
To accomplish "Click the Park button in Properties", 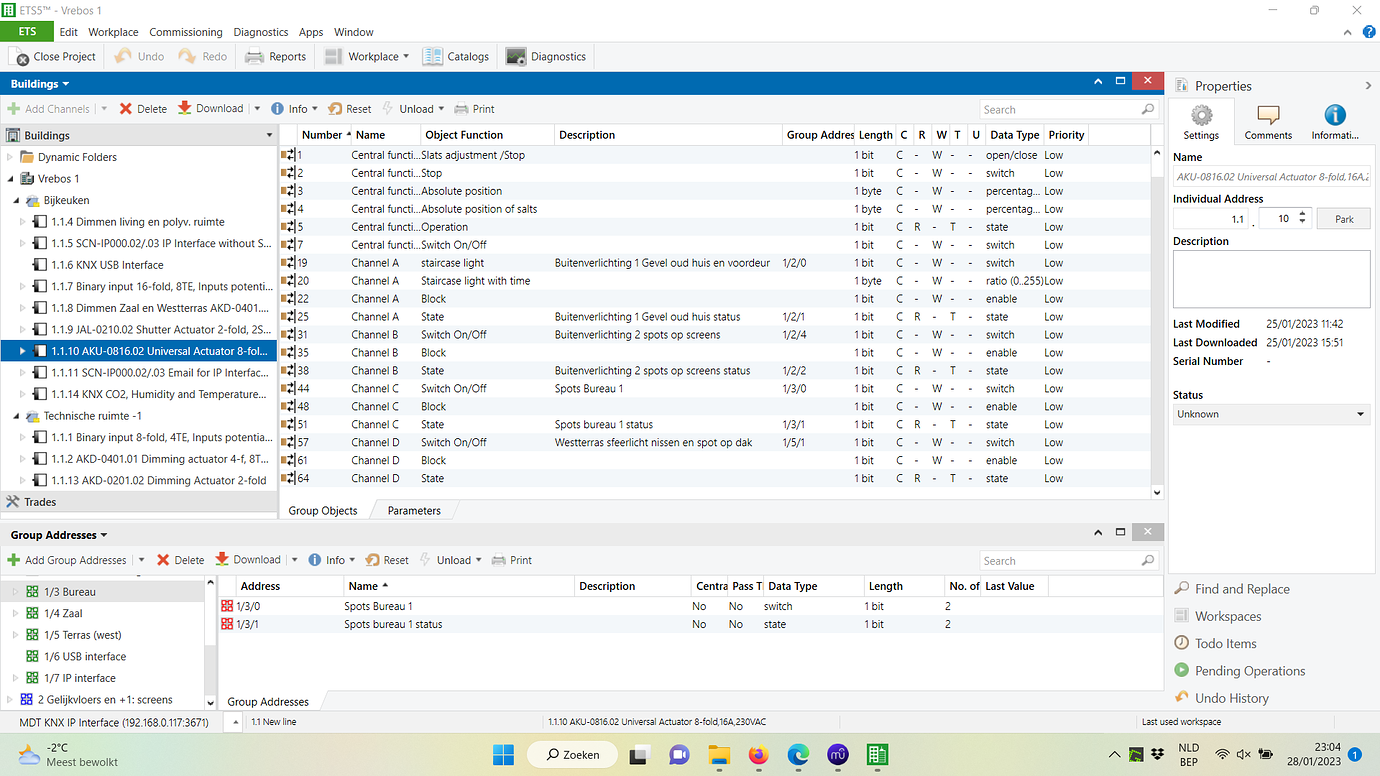I will click(x=1343, y=217).
